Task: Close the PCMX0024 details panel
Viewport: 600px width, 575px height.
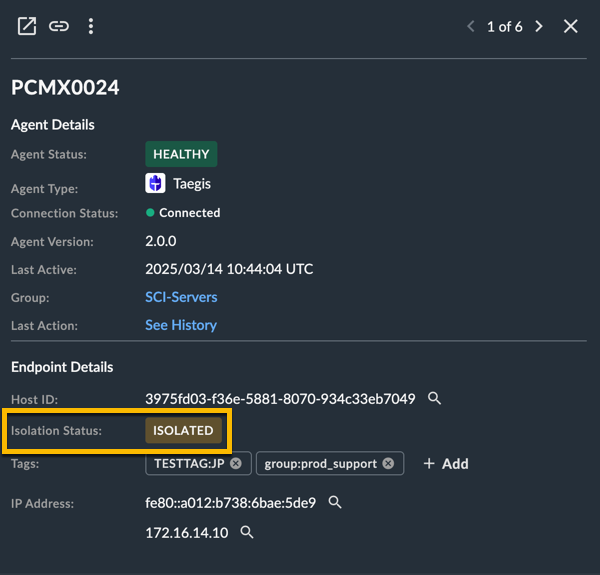Action: 571,26
